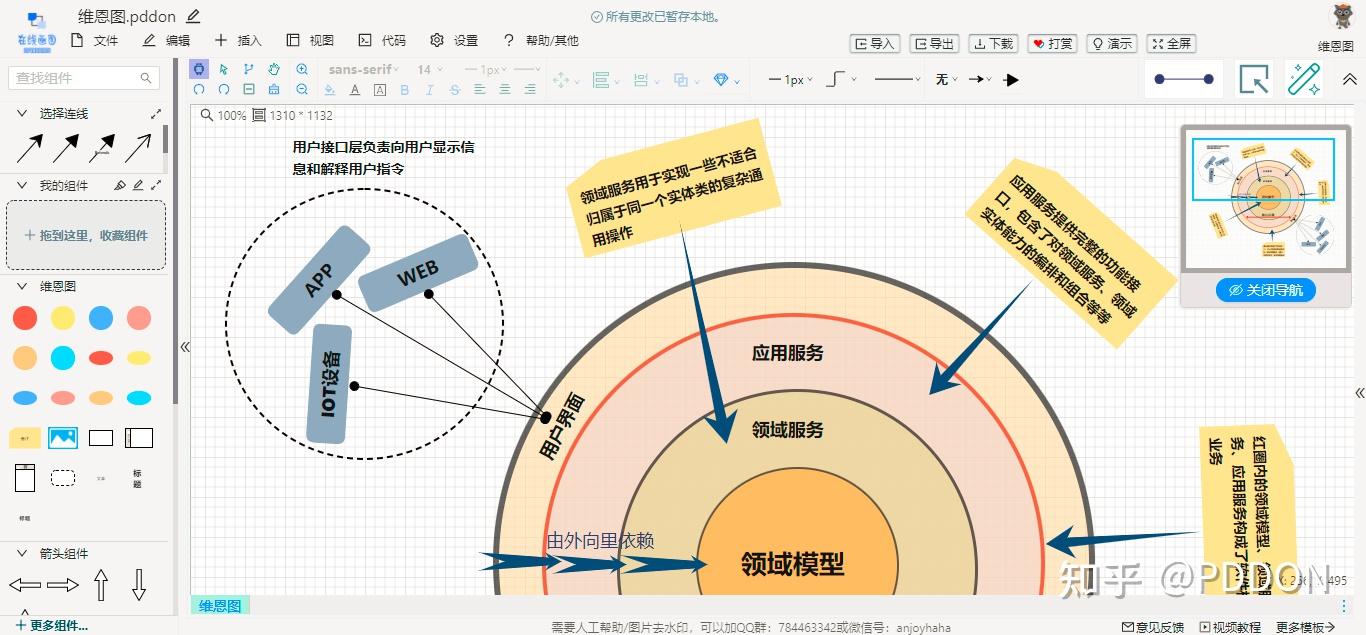Align text to the left

click(480, 89)
